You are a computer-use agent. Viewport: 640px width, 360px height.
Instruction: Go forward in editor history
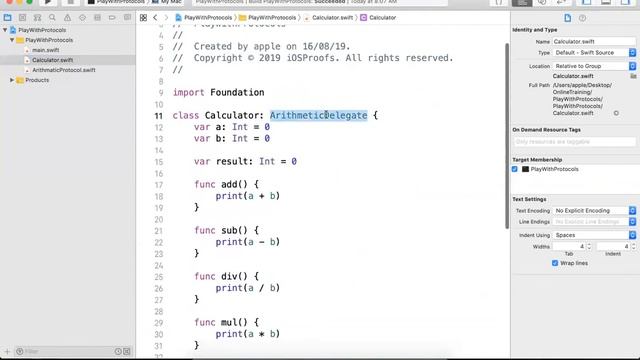pyautogui.click(x=166, y=18)
